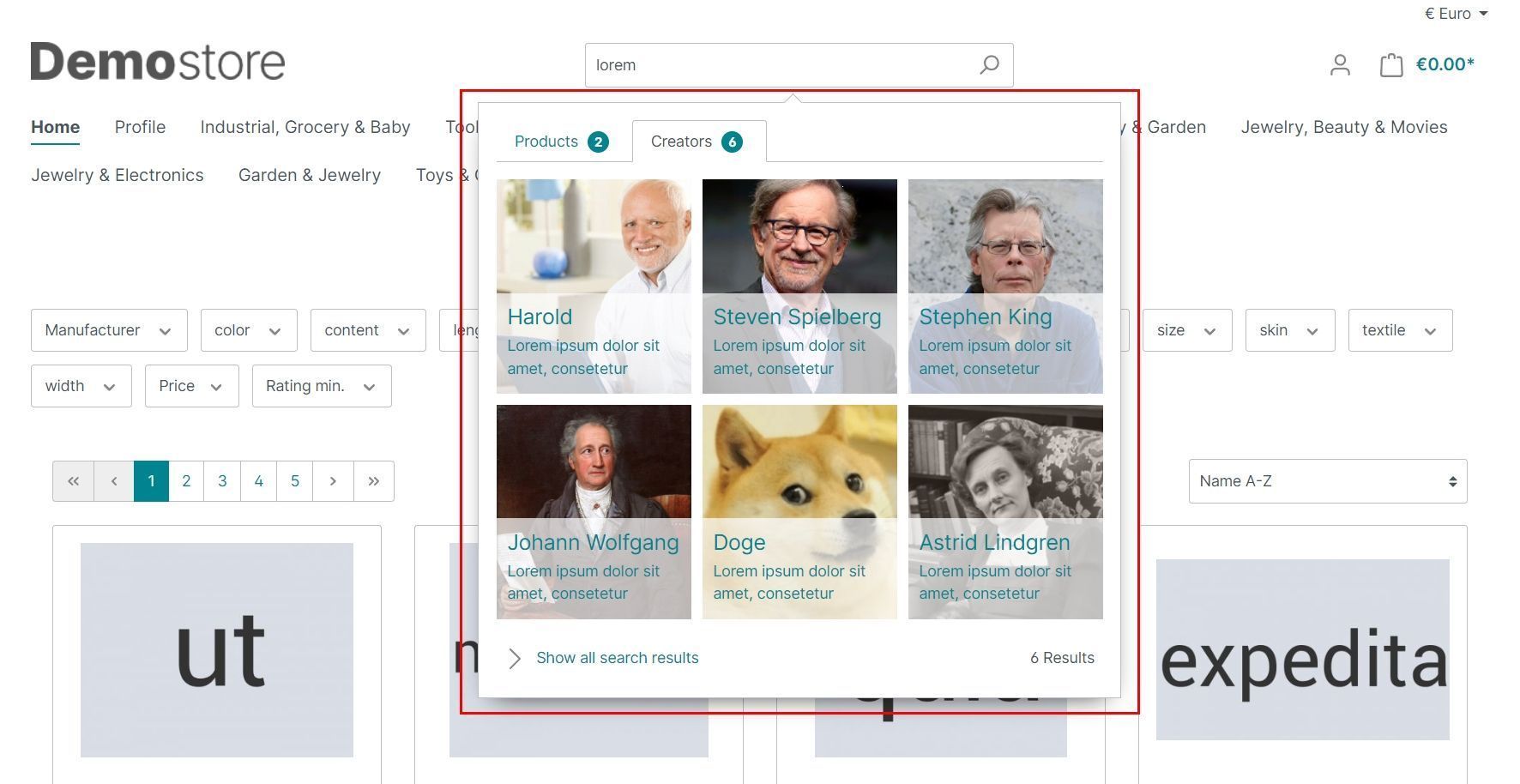Screen dimensions: 1520x784
Task: Open the Home menu item
Action: 56,127
